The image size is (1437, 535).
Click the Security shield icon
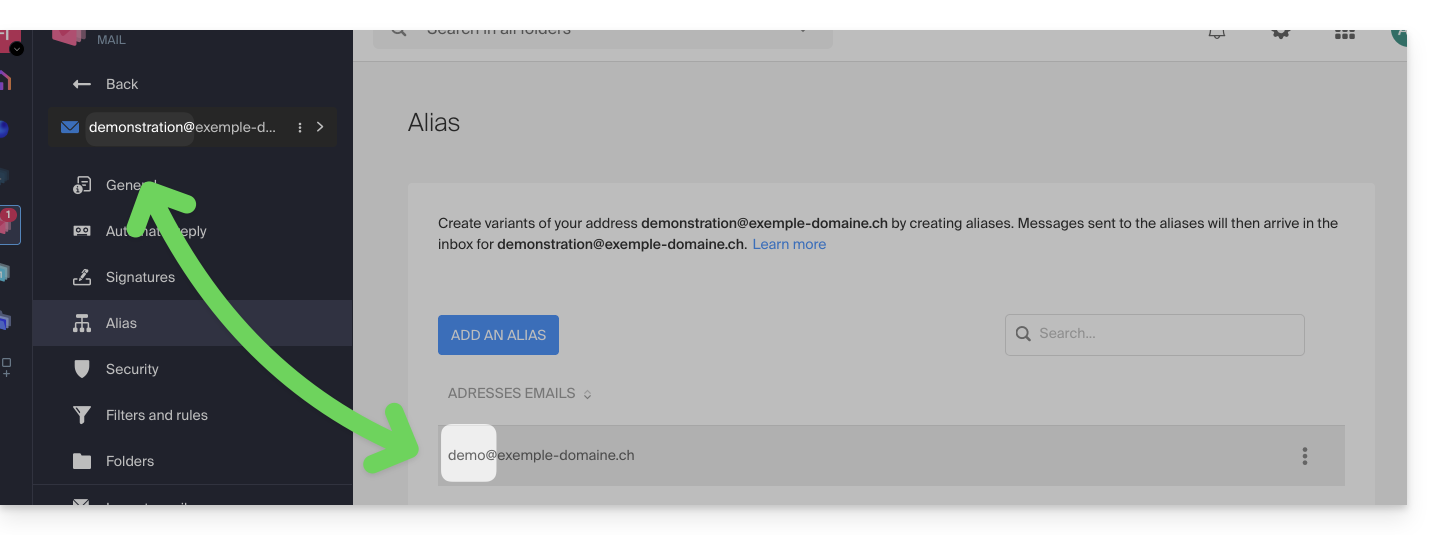(x=82, y=369)
